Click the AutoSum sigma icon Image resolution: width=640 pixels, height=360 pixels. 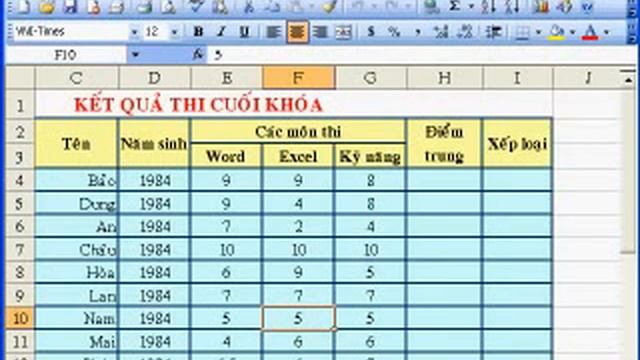(455, 6)
